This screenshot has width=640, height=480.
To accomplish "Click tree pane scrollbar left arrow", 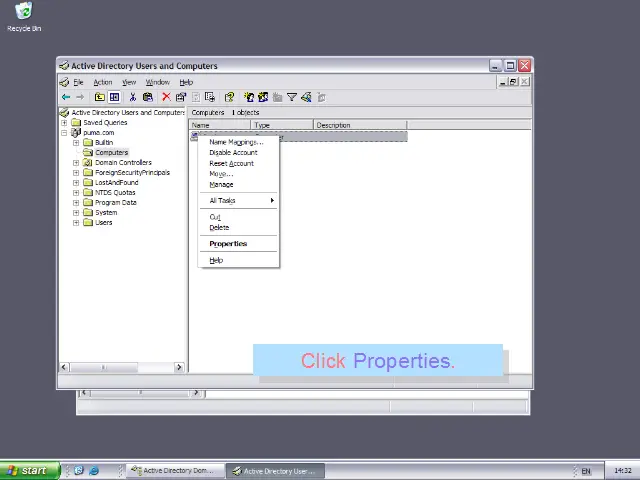I will [x=64, y=367].
